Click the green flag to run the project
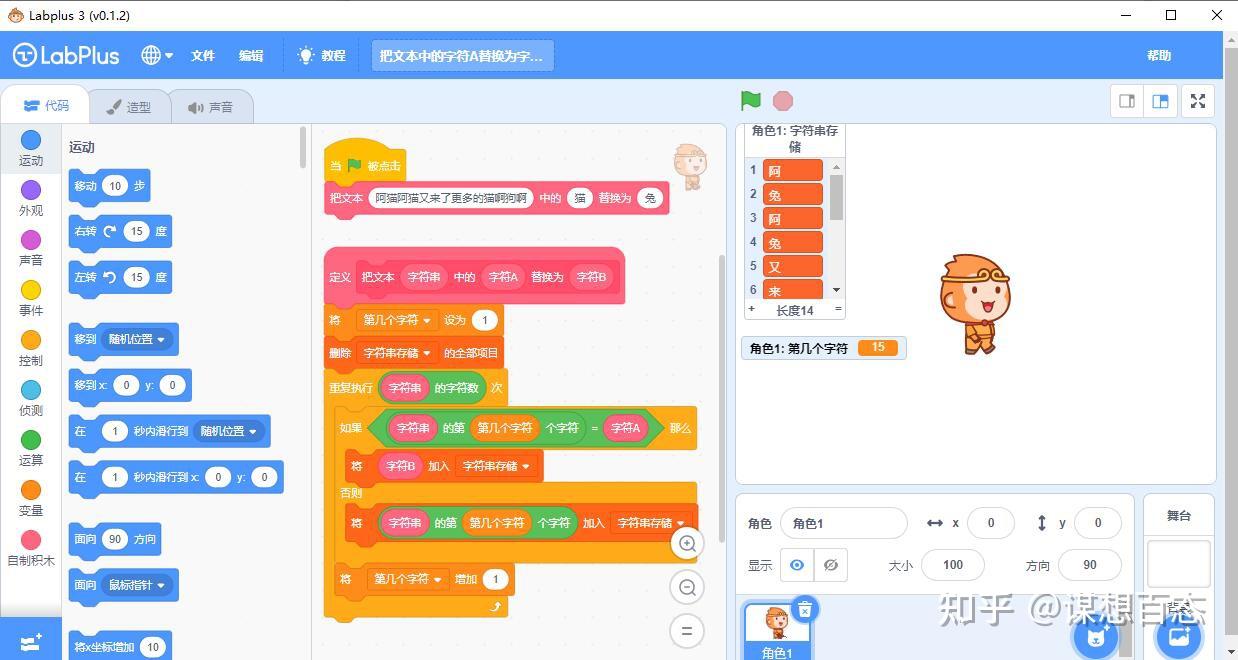Screen dimensions: 1238x660 pos(749,100)
